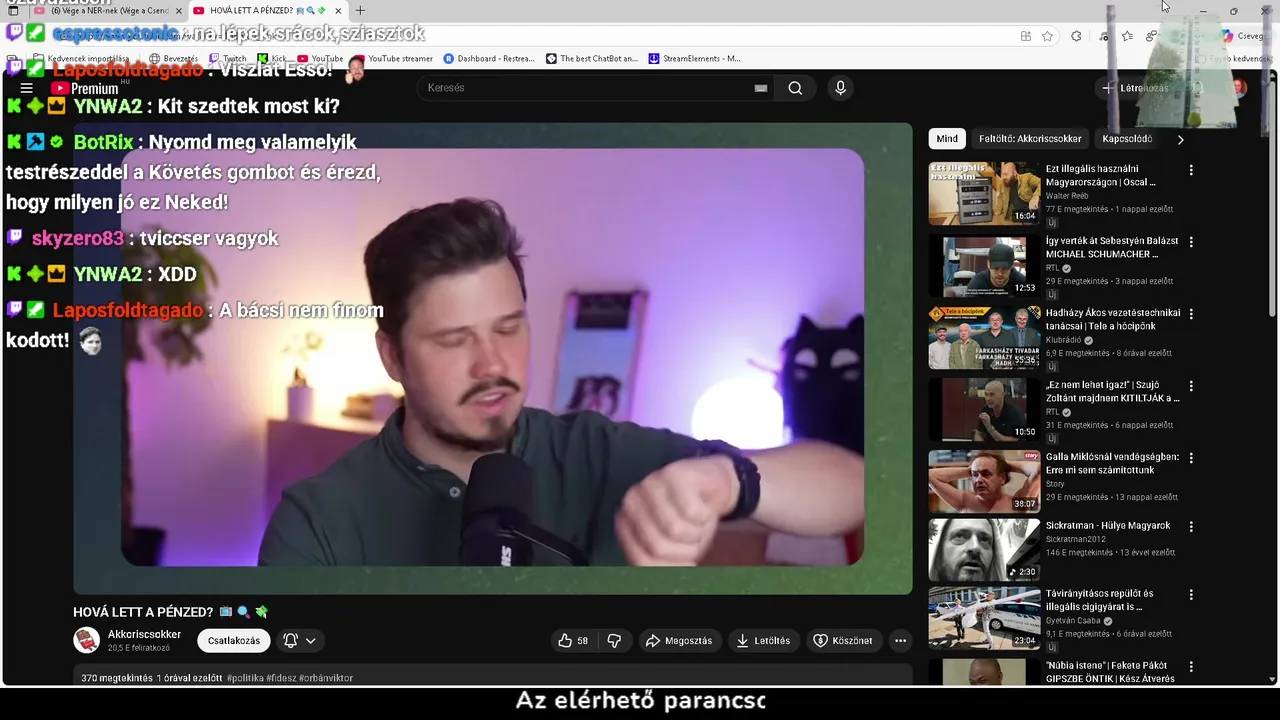Open 'The best ChatBot' bookmark
The height and width of the screenshot is (720, 1280).
click(x=591, y=59)
